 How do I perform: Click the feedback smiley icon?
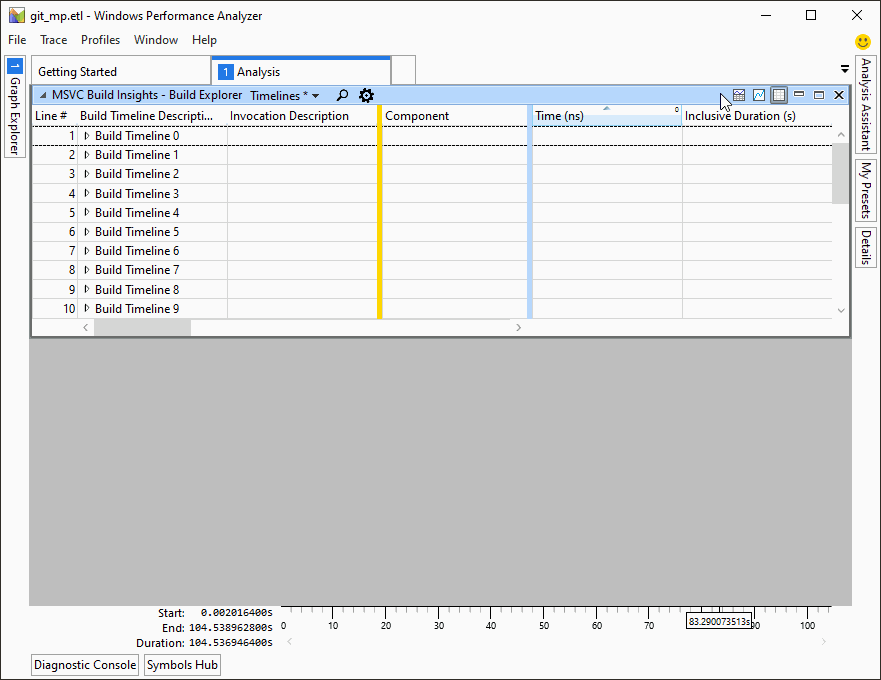click(x=862, y=41)
